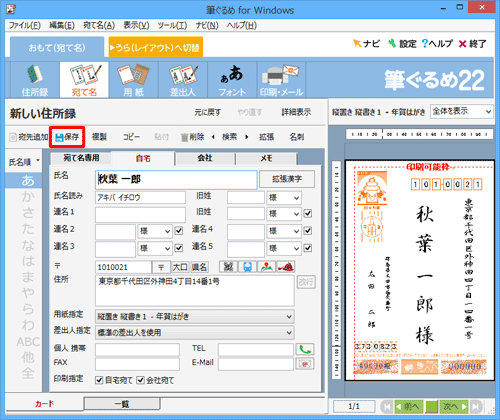
Task: Click the ナビ navigation arrow icon
Action: [357, 43]
